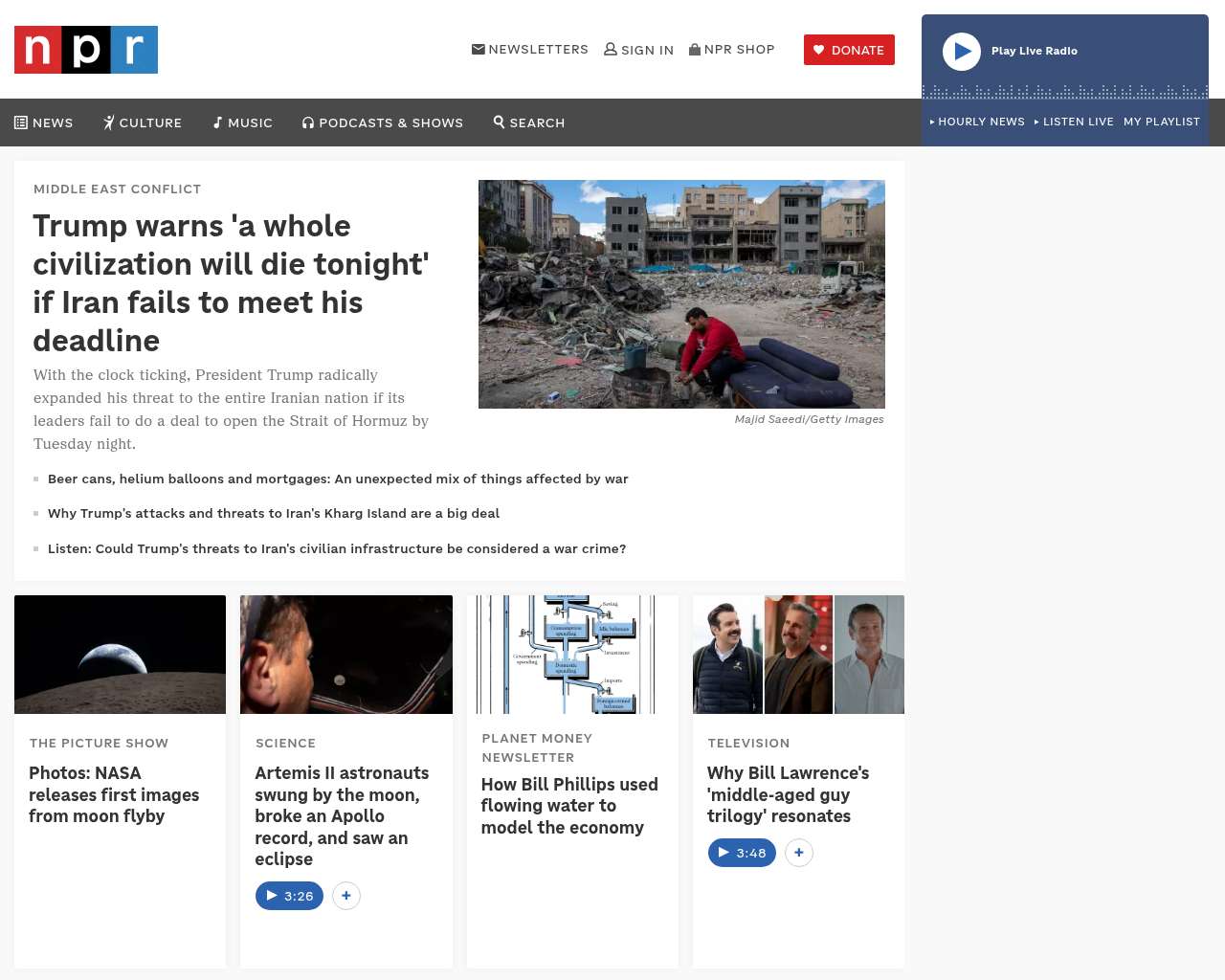Screen dimensions: 1225x980
Task: Expand Listen Live option
Action: tap(1074, 122)
